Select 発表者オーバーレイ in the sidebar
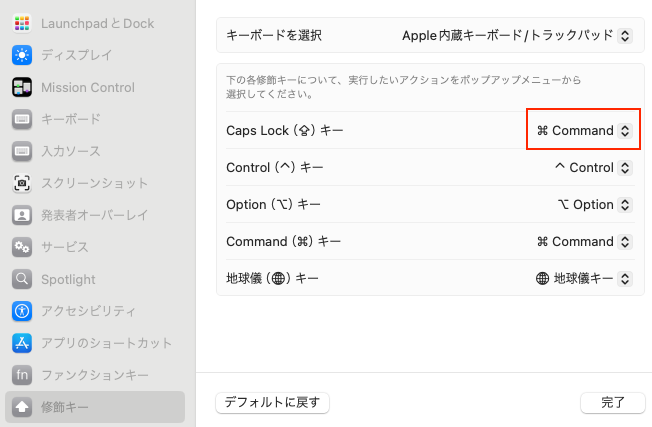Image resolution: width=652 pixels, height=427 pixels. click(x=94, y=215)
